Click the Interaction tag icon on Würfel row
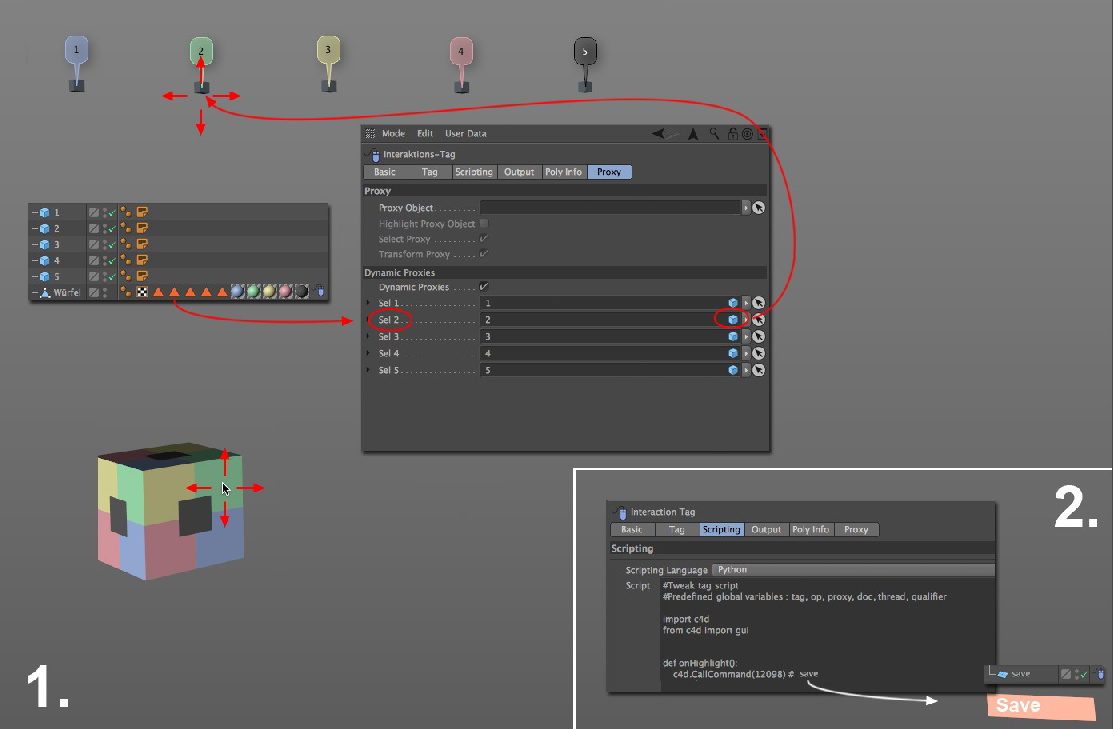Screen dimensions: 1113x729 pos(320,292)
